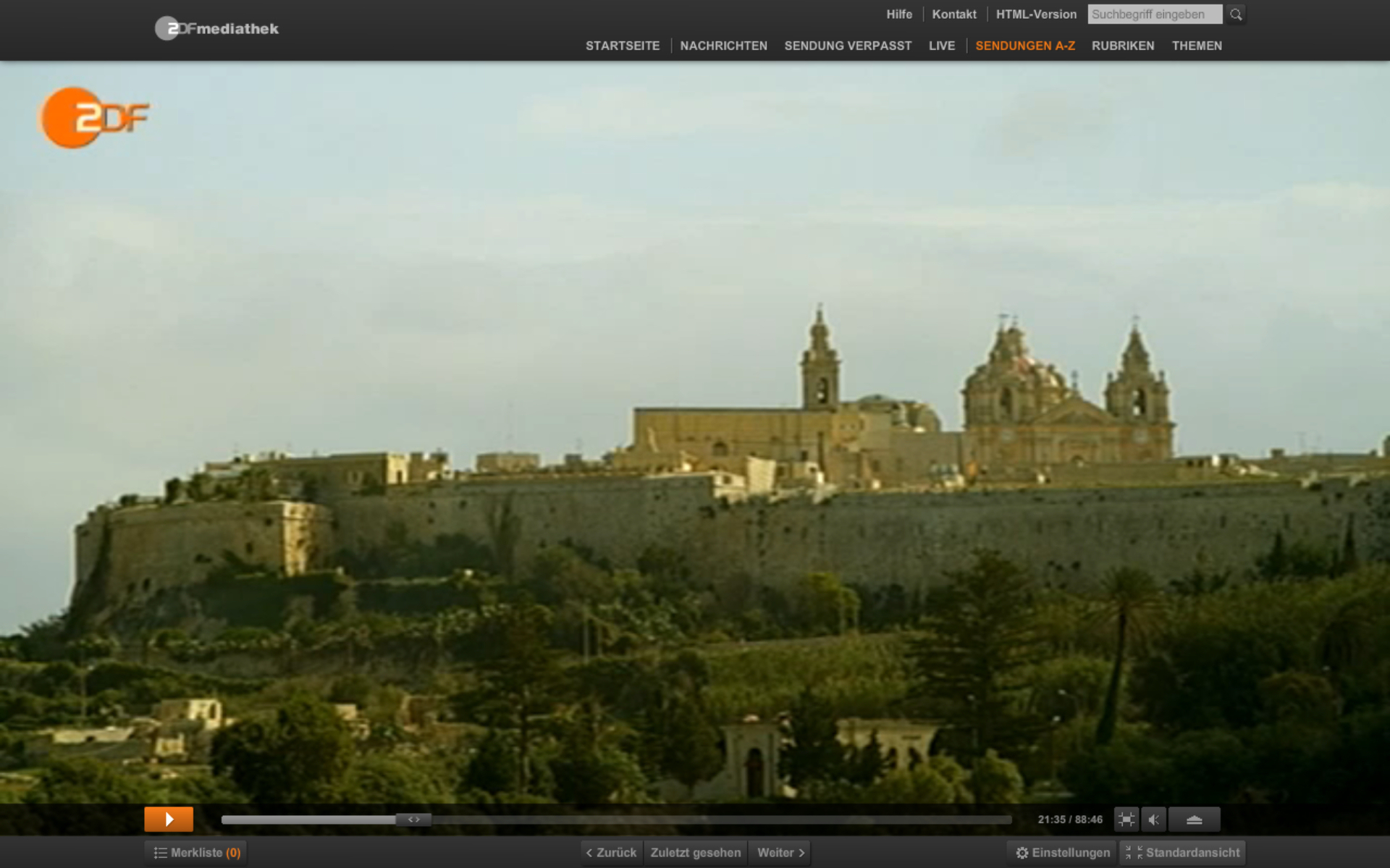Viewport: 1390px width, 868px height.
Task: Focus the Suchbegriff eingeben search field
Action: (1154, 14)
